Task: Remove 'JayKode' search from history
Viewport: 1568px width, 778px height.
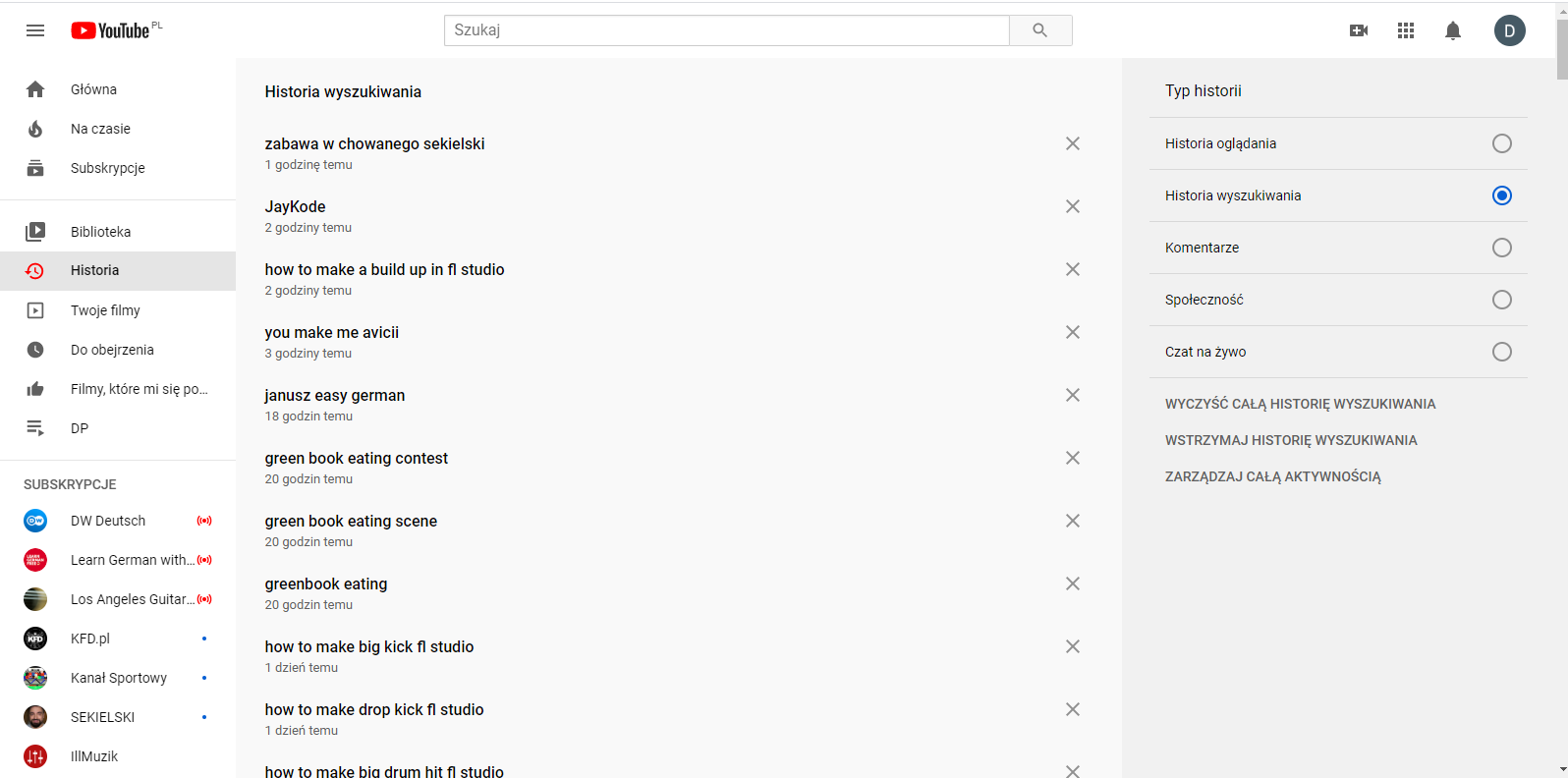Action: (1073, 206)
